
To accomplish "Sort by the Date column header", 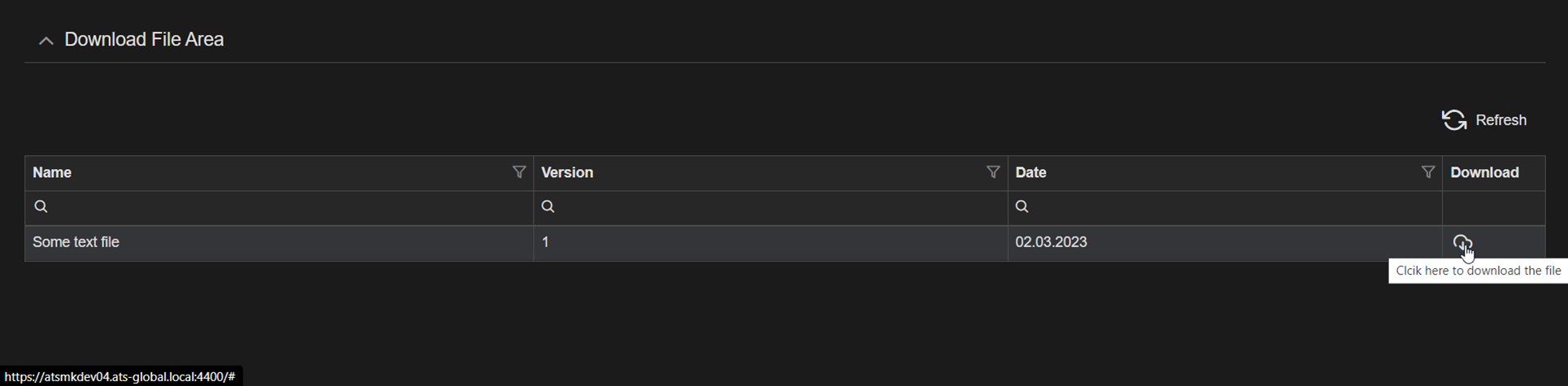I will (1030, 172).
